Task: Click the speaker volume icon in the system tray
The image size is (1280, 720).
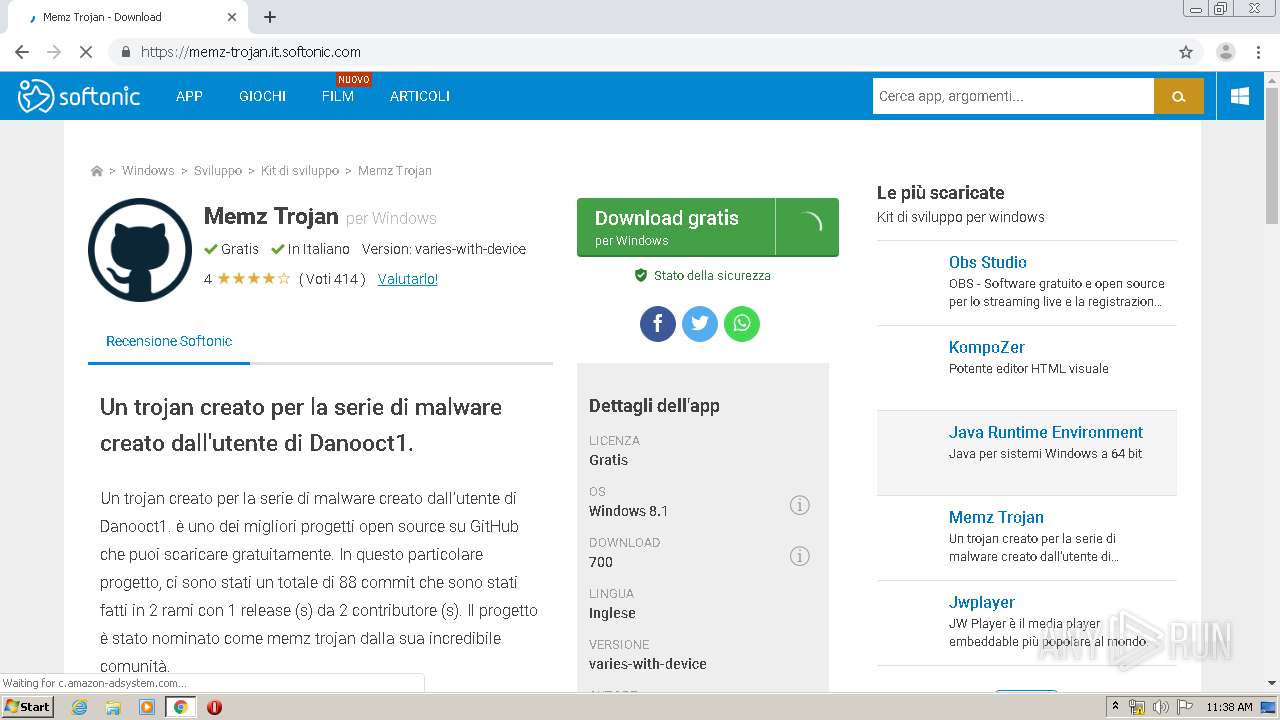Action: tap(1161, 707)
